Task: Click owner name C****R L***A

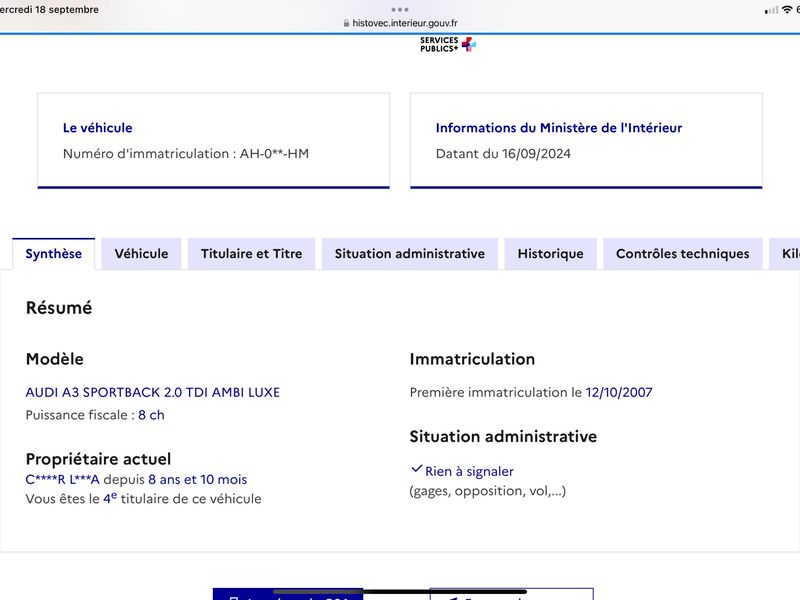Action: tap(62, 480)
